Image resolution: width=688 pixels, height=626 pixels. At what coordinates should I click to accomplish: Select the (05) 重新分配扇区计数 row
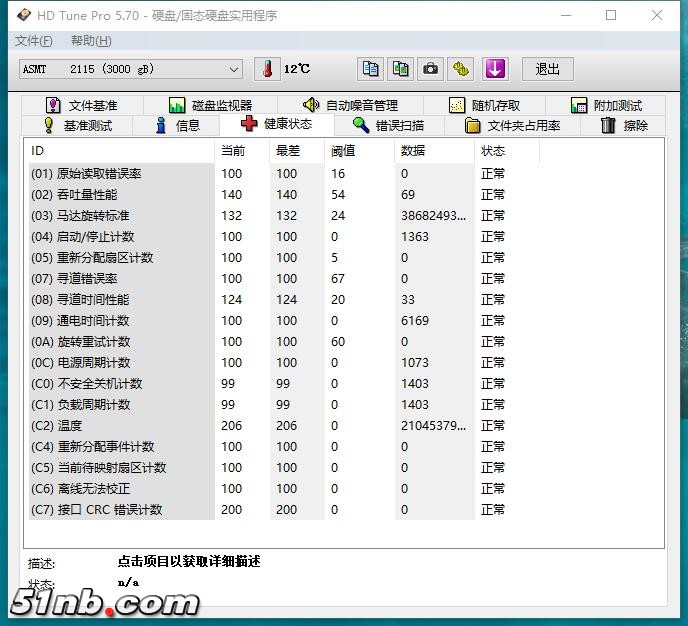tap(120, 257)
